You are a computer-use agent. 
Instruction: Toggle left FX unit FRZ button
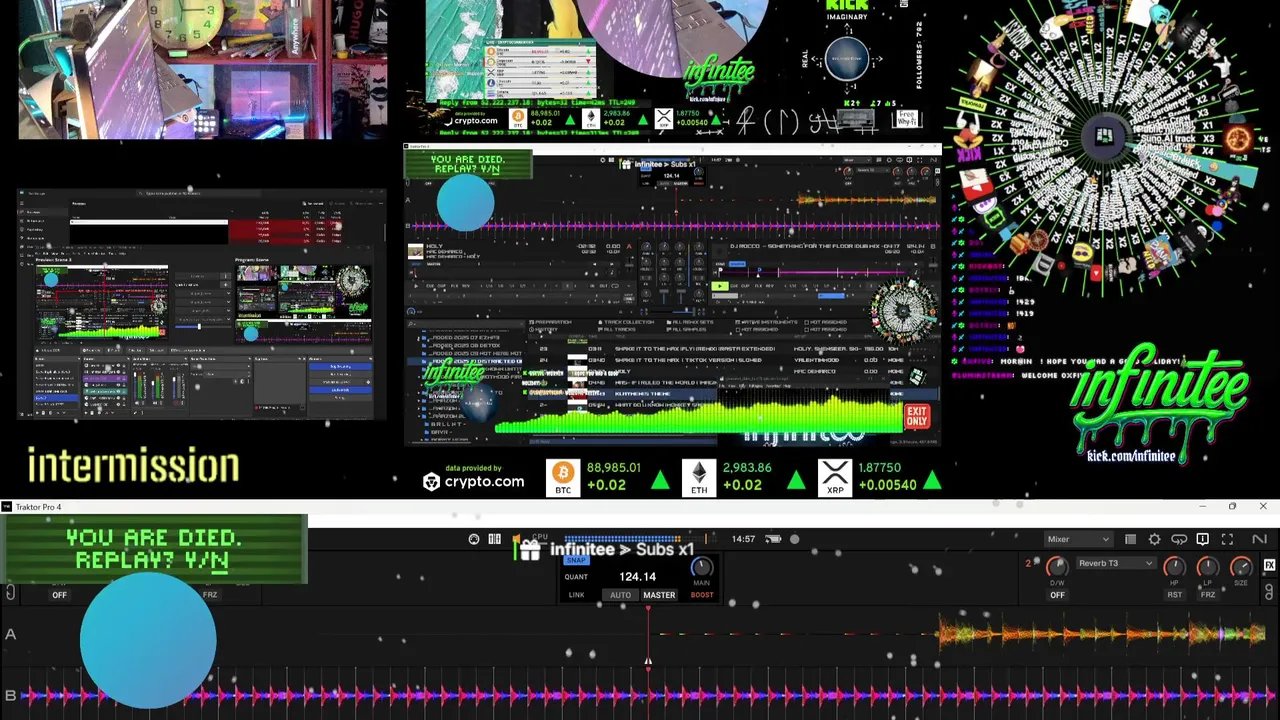[x=210, y=595]
